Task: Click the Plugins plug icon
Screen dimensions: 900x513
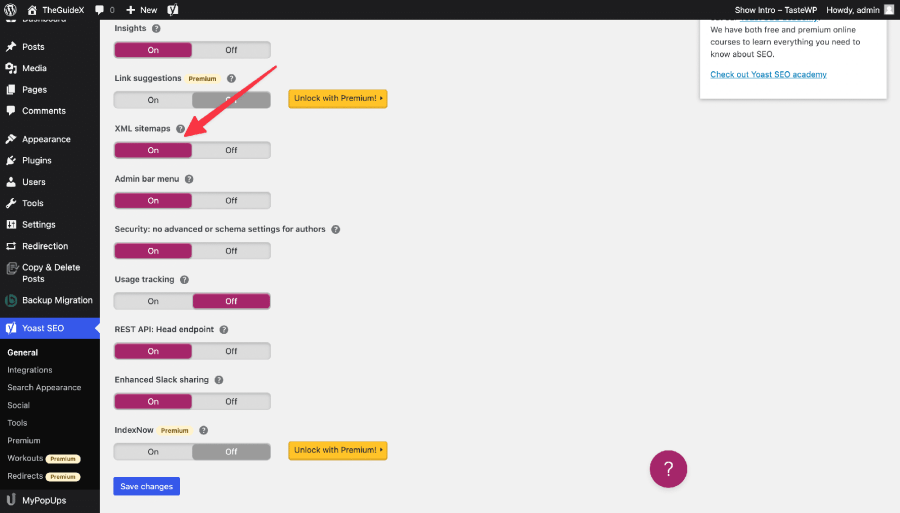Action: click(x=11, y=160)
